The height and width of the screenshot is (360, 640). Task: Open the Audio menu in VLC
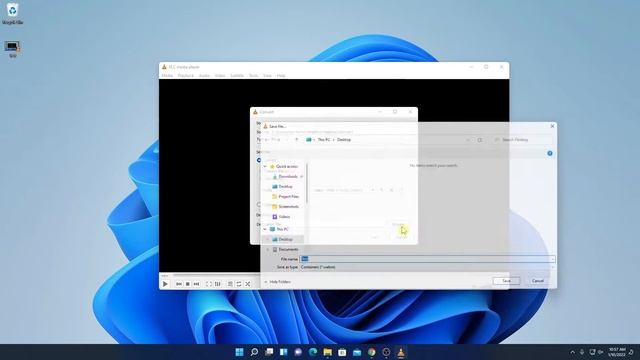point(204,76)
